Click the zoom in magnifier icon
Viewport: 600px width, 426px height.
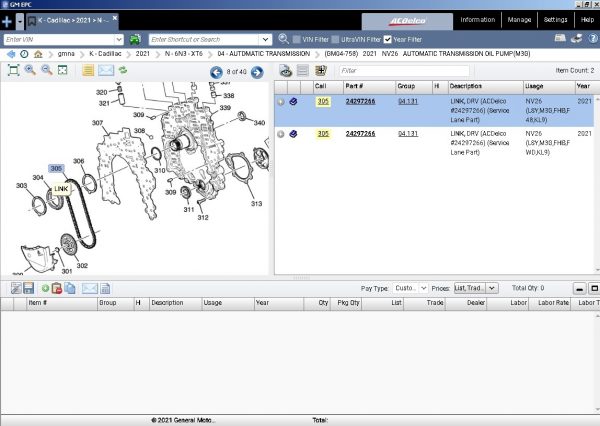[x=30, y=70]
